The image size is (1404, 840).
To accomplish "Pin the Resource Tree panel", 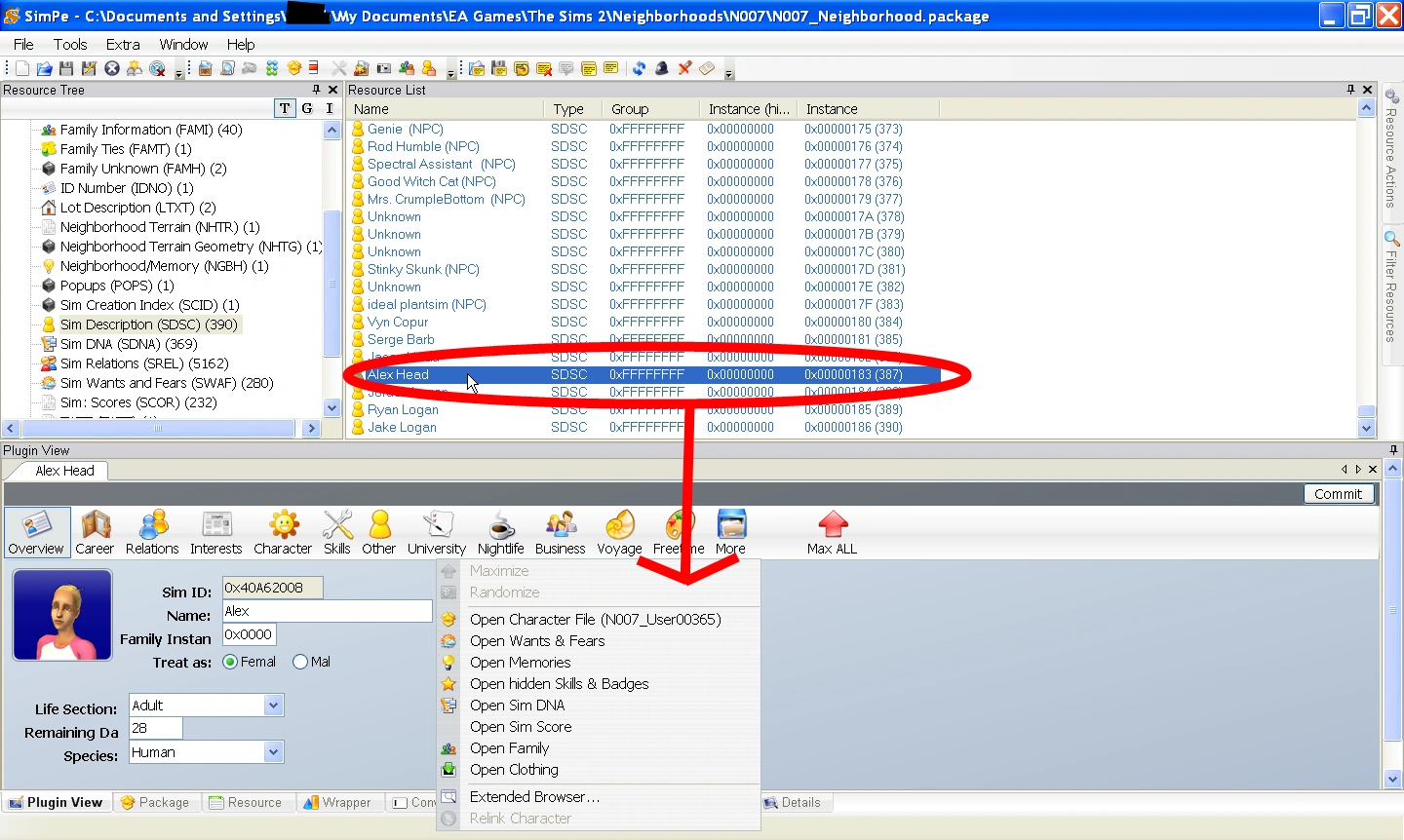I will 316,90.
